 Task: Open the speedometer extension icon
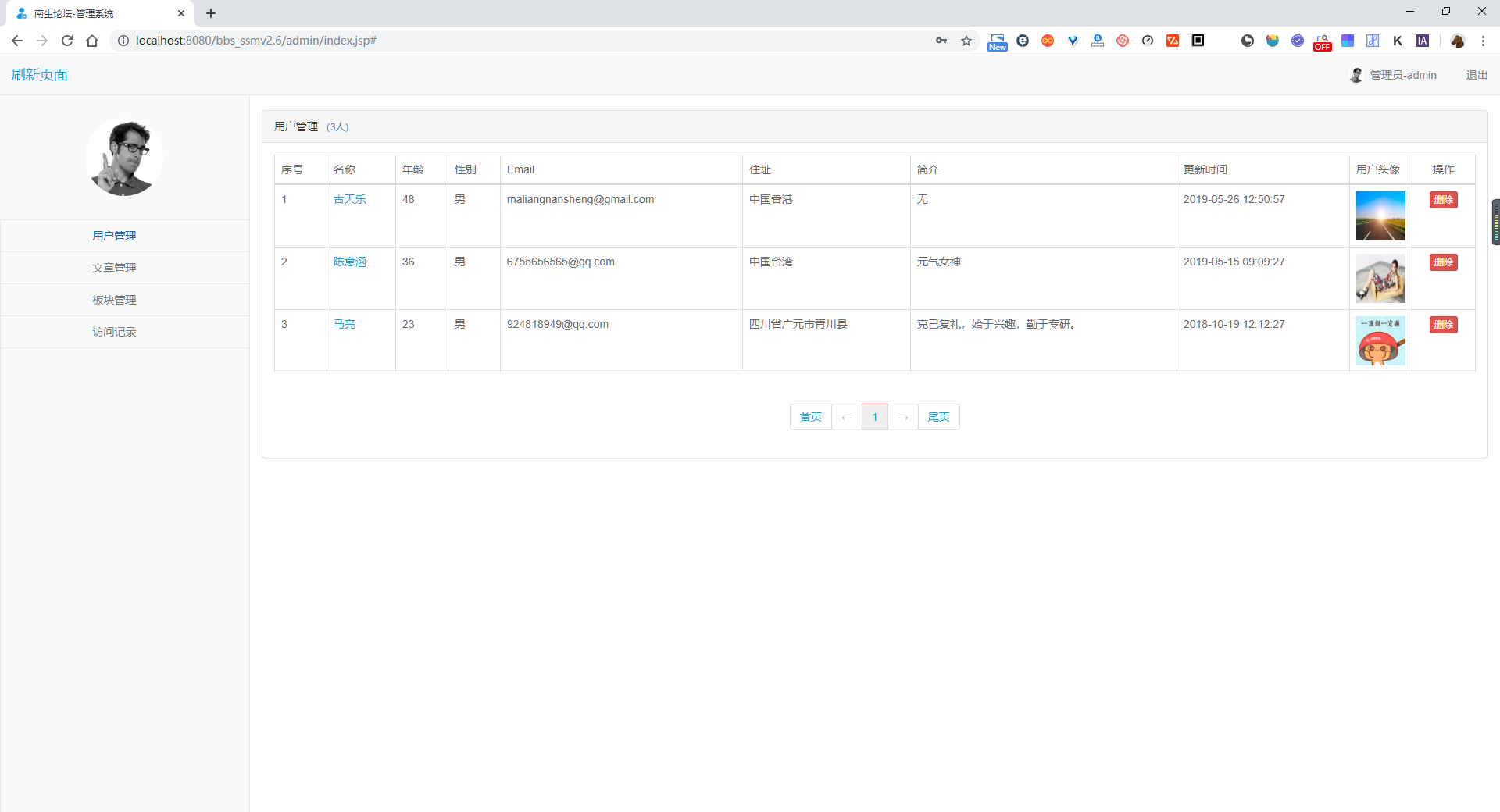[x=1148, y=41]
